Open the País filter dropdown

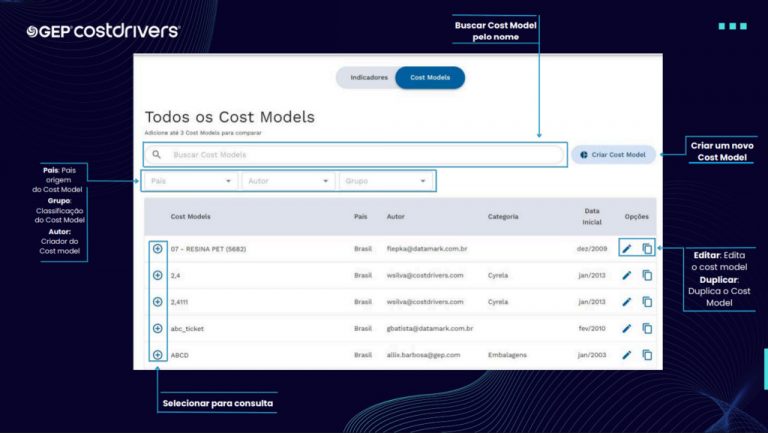tap(191, 181)
